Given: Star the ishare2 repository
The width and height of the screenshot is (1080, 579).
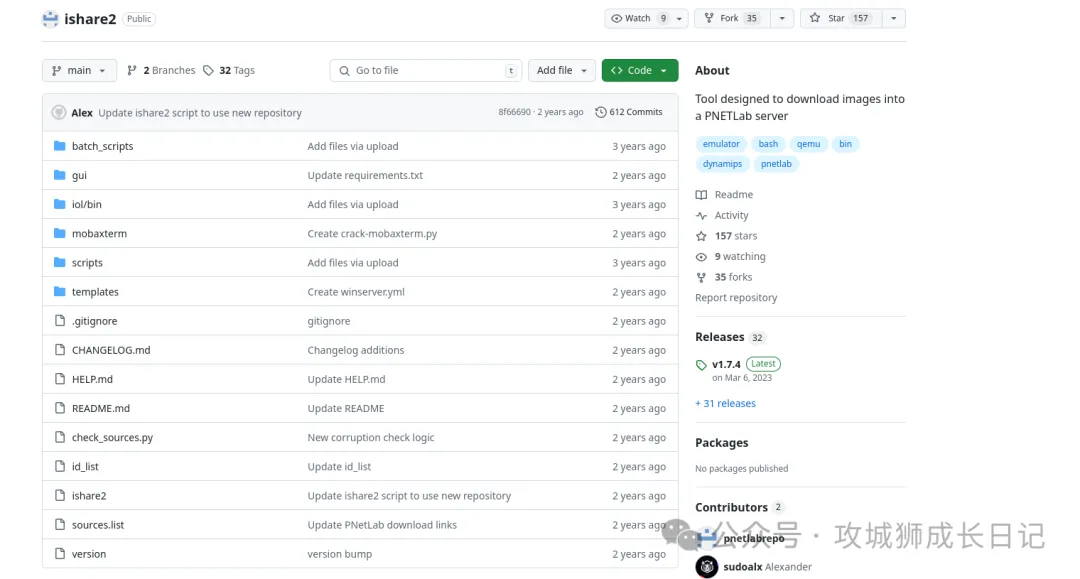Looking at the screenshot, I should pos(838,18).
